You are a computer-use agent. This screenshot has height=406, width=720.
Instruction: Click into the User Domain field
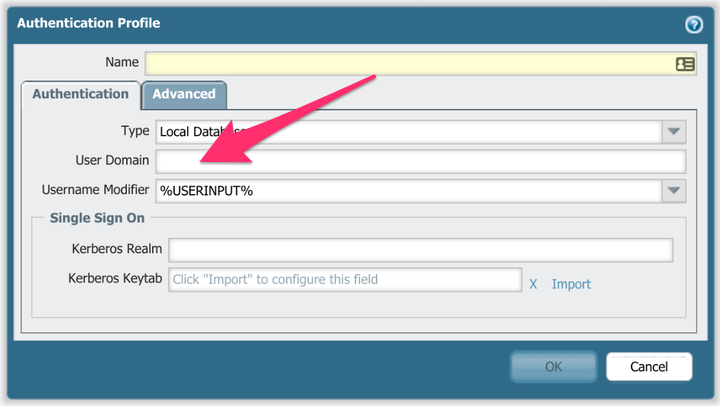point(420,161)
